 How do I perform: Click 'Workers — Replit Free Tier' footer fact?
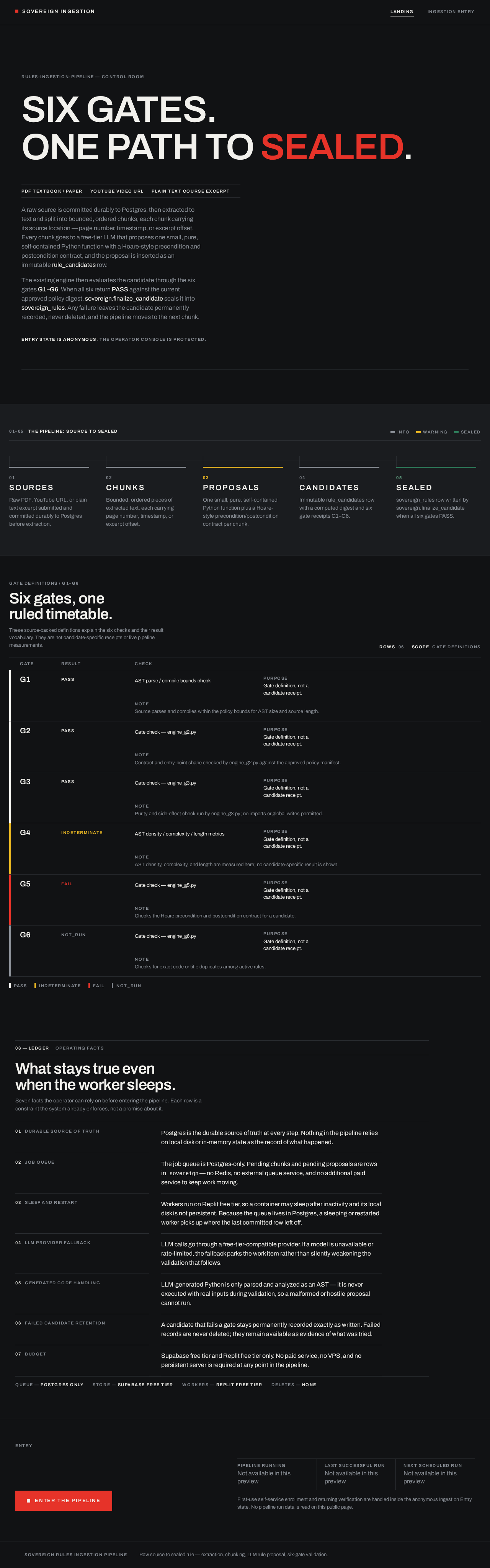[222, 1385]
